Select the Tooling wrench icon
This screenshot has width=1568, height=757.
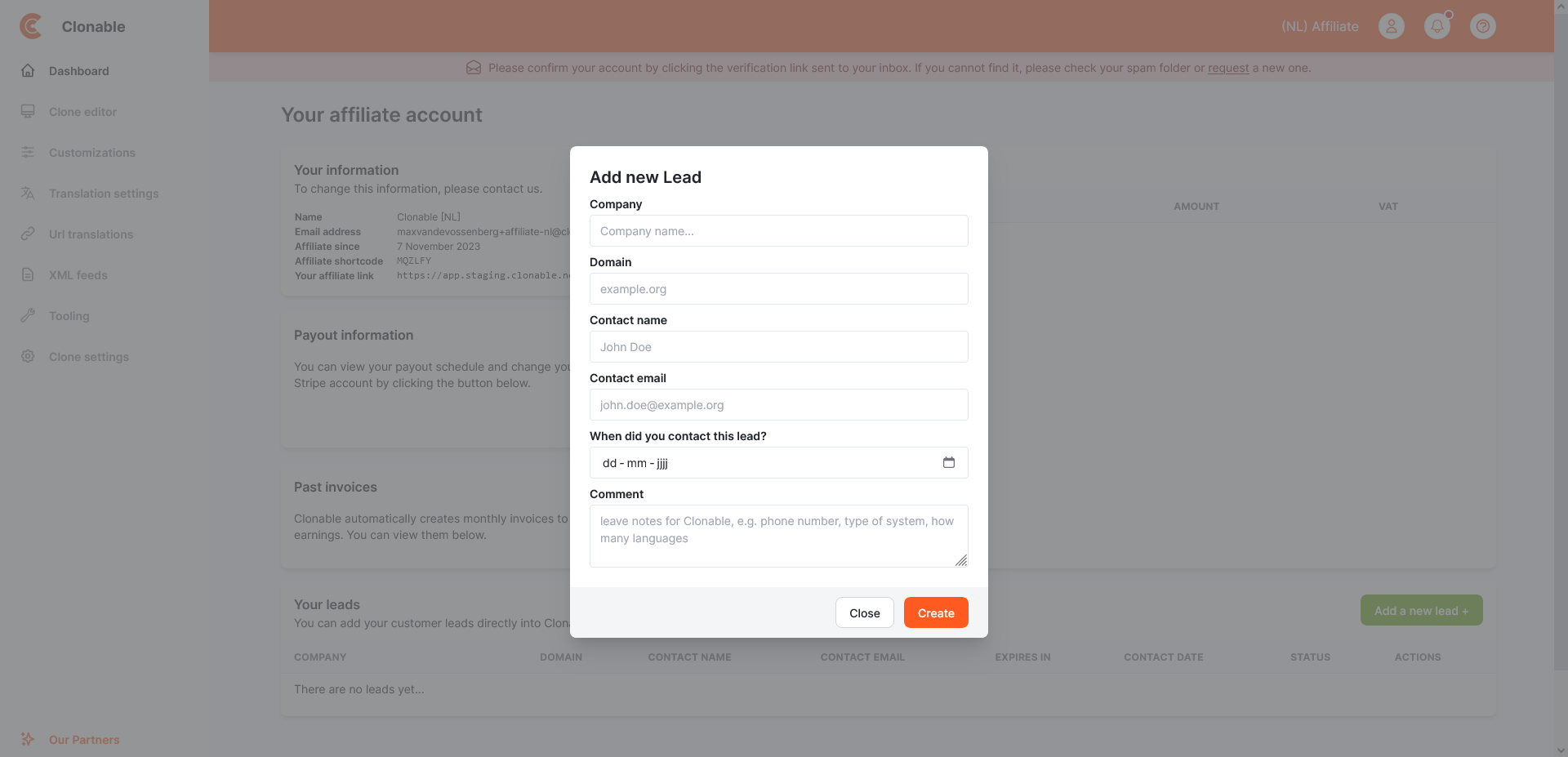pos(28,316)
